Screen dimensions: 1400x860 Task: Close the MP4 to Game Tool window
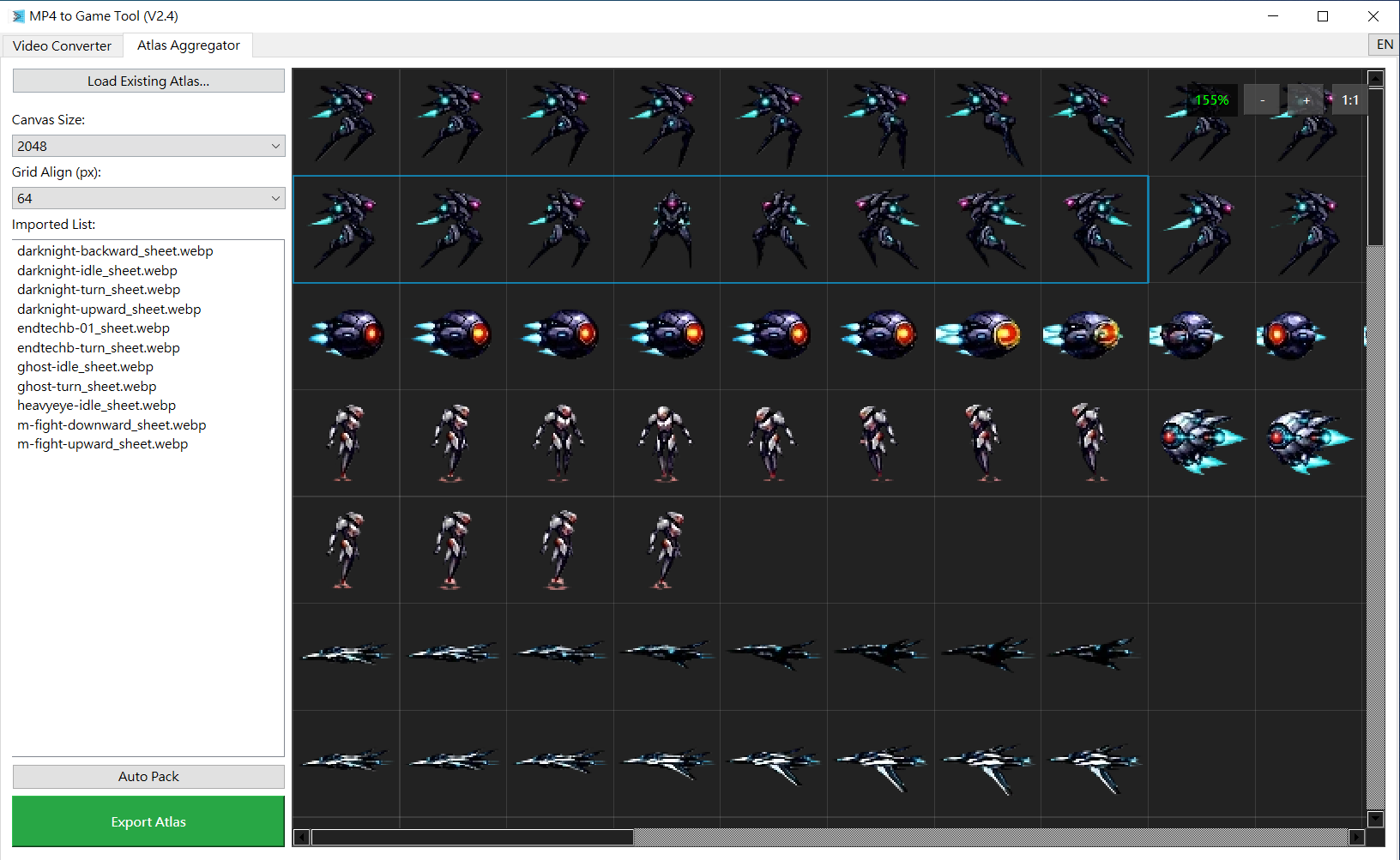[x=1373, y=16]
